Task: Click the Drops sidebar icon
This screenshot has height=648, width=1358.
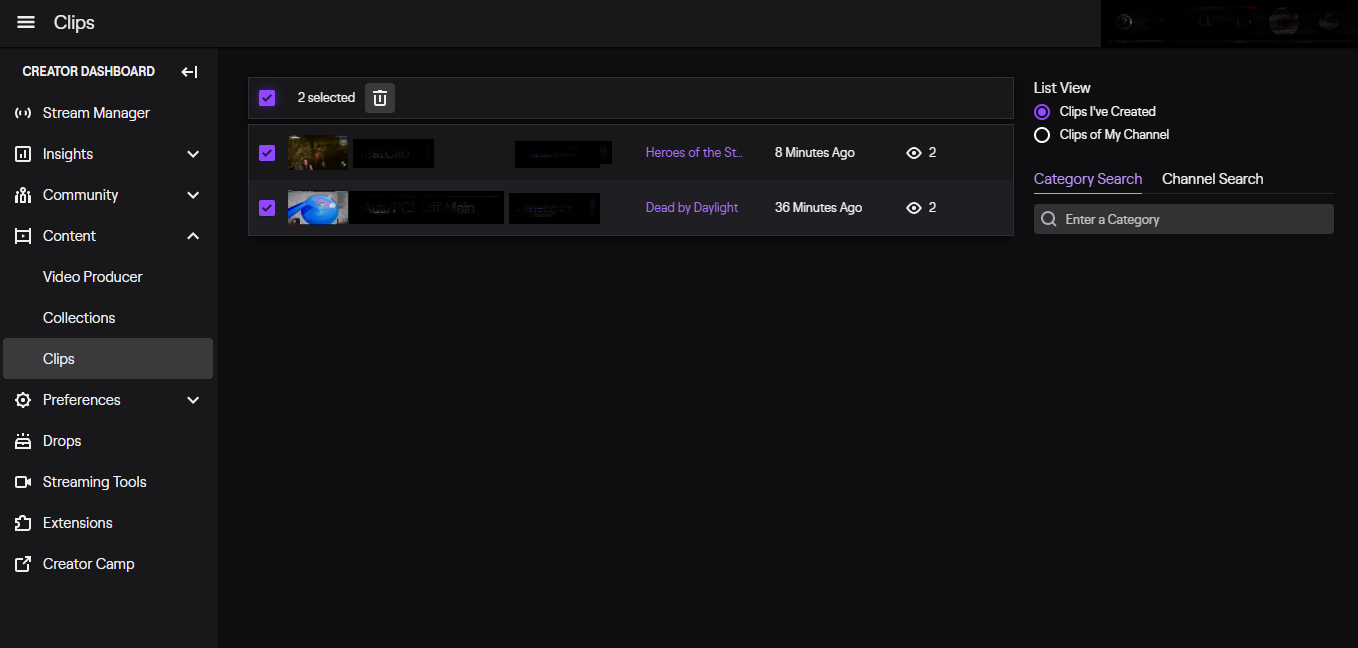Action: coord(23,441)
